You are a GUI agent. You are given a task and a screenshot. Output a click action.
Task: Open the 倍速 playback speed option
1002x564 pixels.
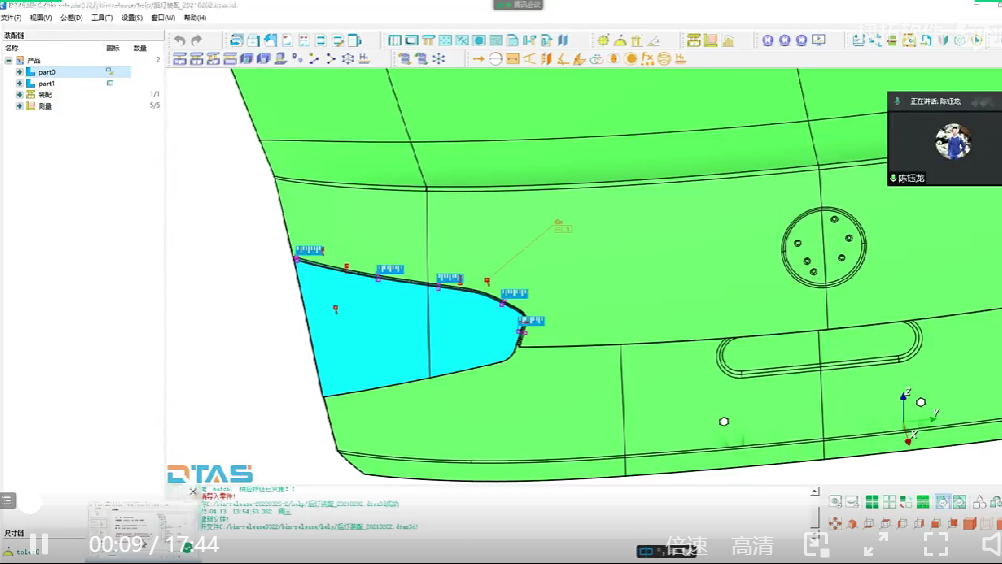686,545
